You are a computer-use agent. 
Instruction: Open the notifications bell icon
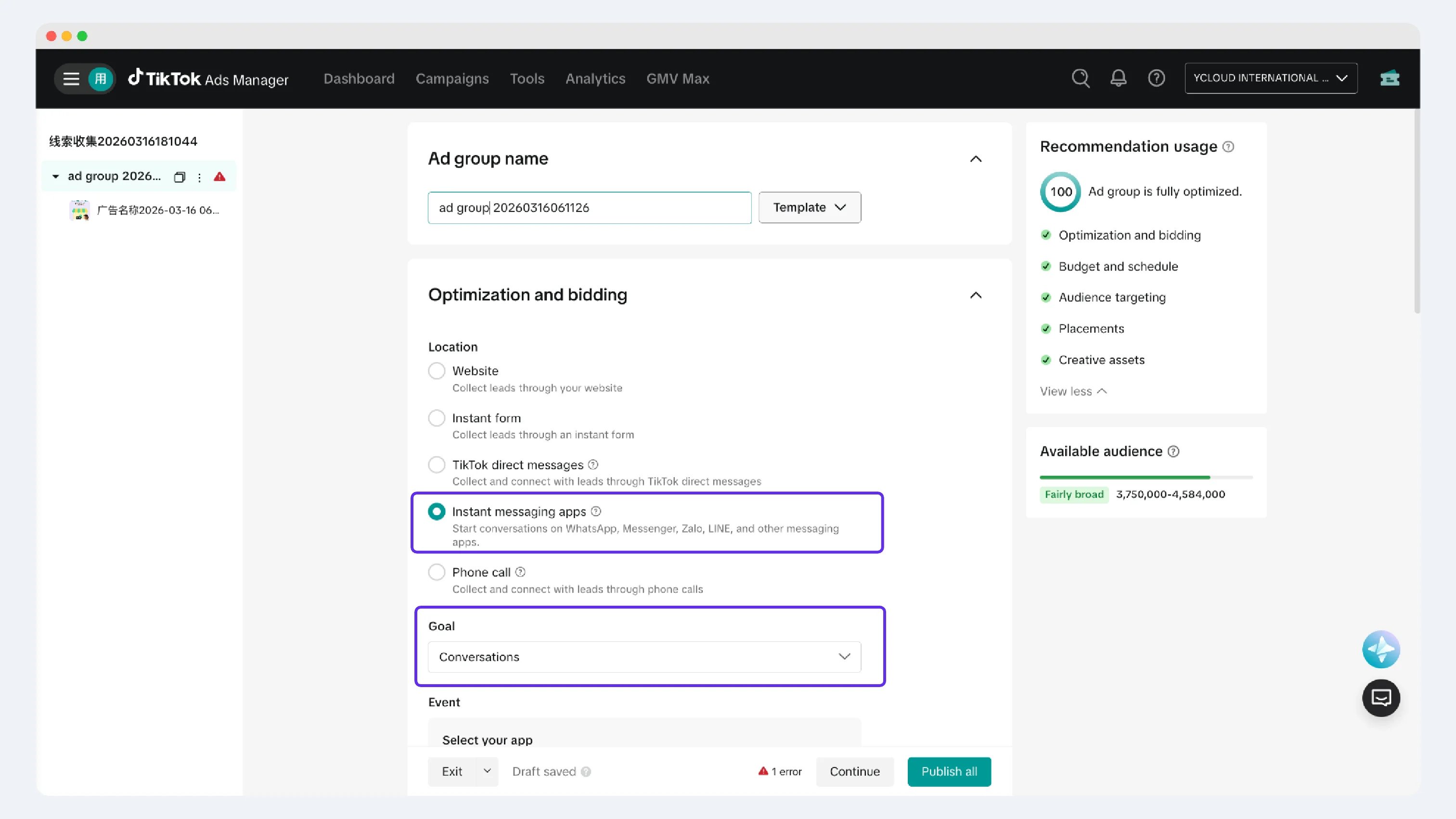(1118, 78)
